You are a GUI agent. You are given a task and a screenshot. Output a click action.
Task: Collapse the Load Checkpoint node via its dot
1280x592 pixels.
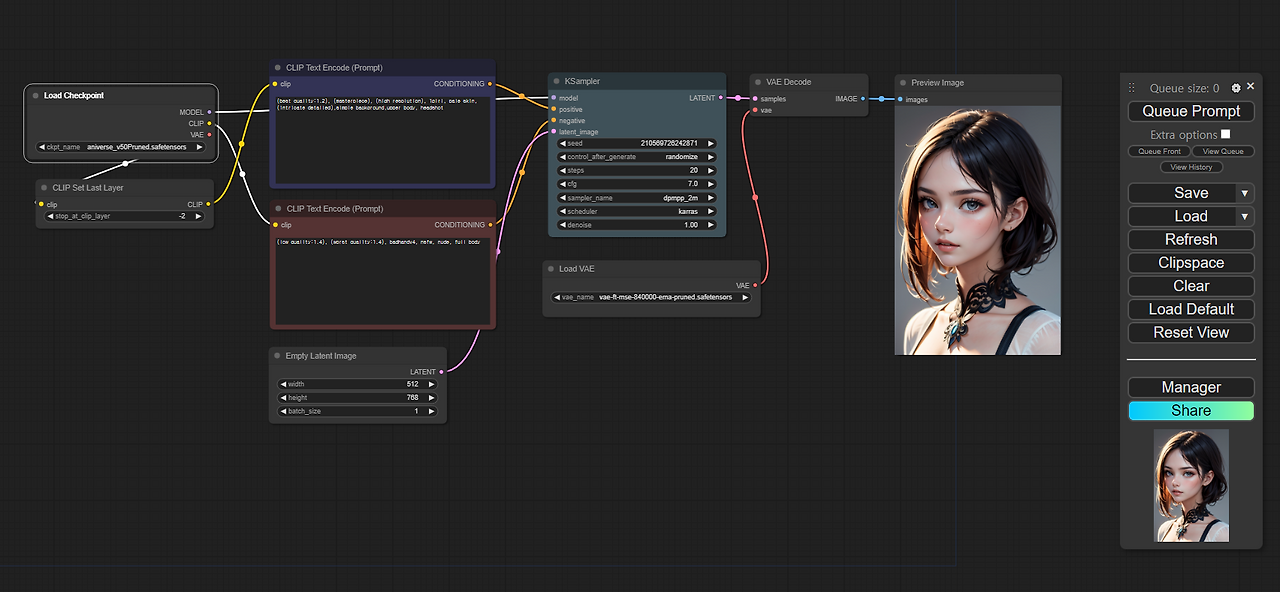pos(35,96)
